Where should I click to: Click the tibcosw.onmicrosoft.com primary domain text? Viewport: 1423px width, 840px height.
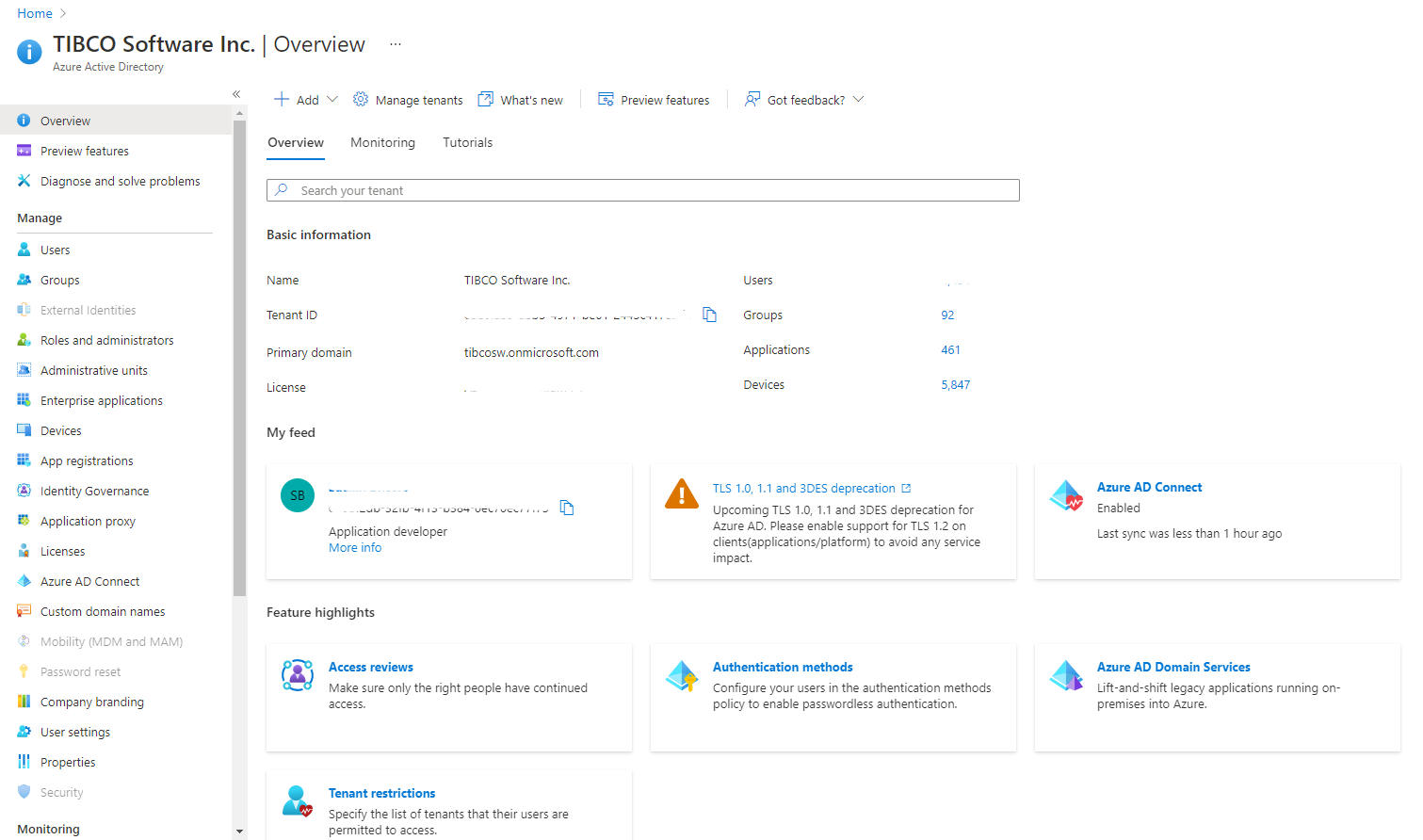click(x=531, y=353)
